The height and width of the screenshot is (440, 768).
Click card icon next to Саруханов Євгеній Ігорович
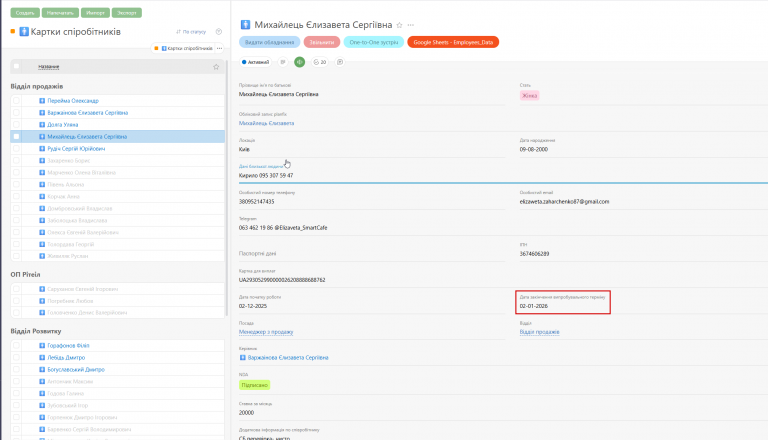[42, 289]
